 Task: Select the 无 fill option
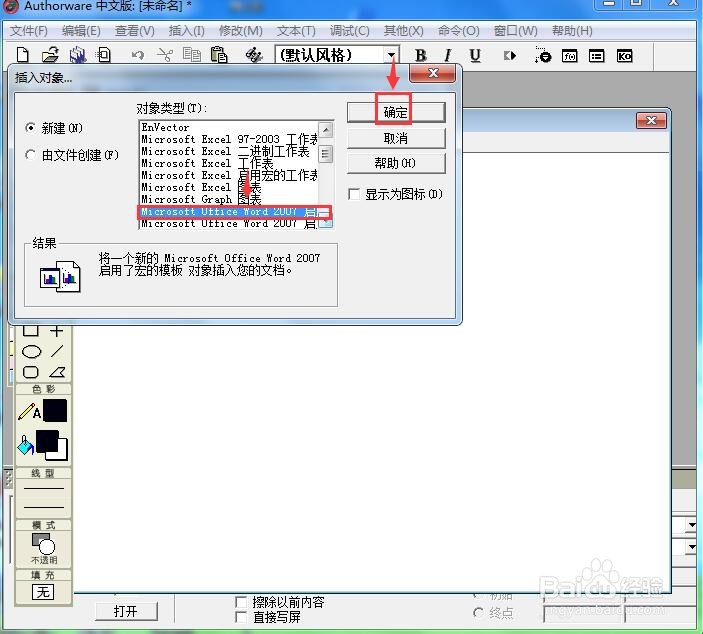[x=43, y=592]
